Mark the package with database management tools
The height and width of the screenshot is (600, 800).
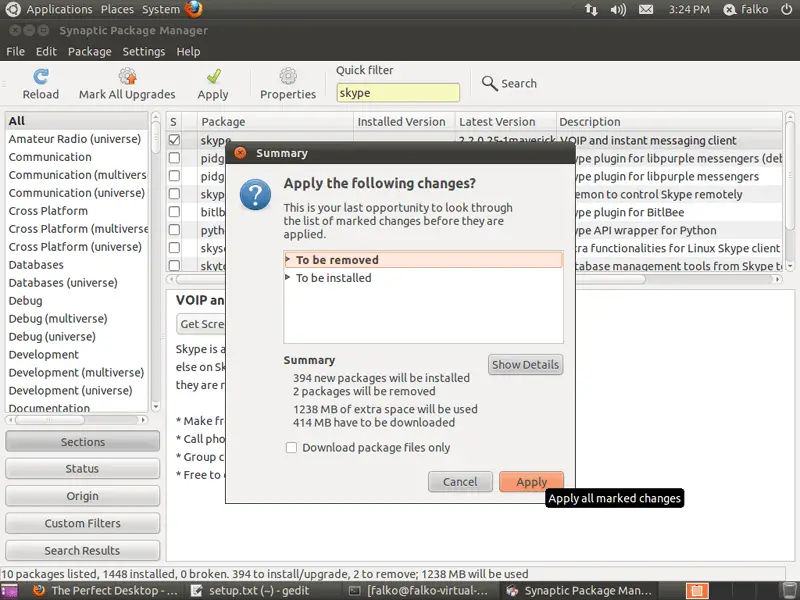click(x=174, y=265)
